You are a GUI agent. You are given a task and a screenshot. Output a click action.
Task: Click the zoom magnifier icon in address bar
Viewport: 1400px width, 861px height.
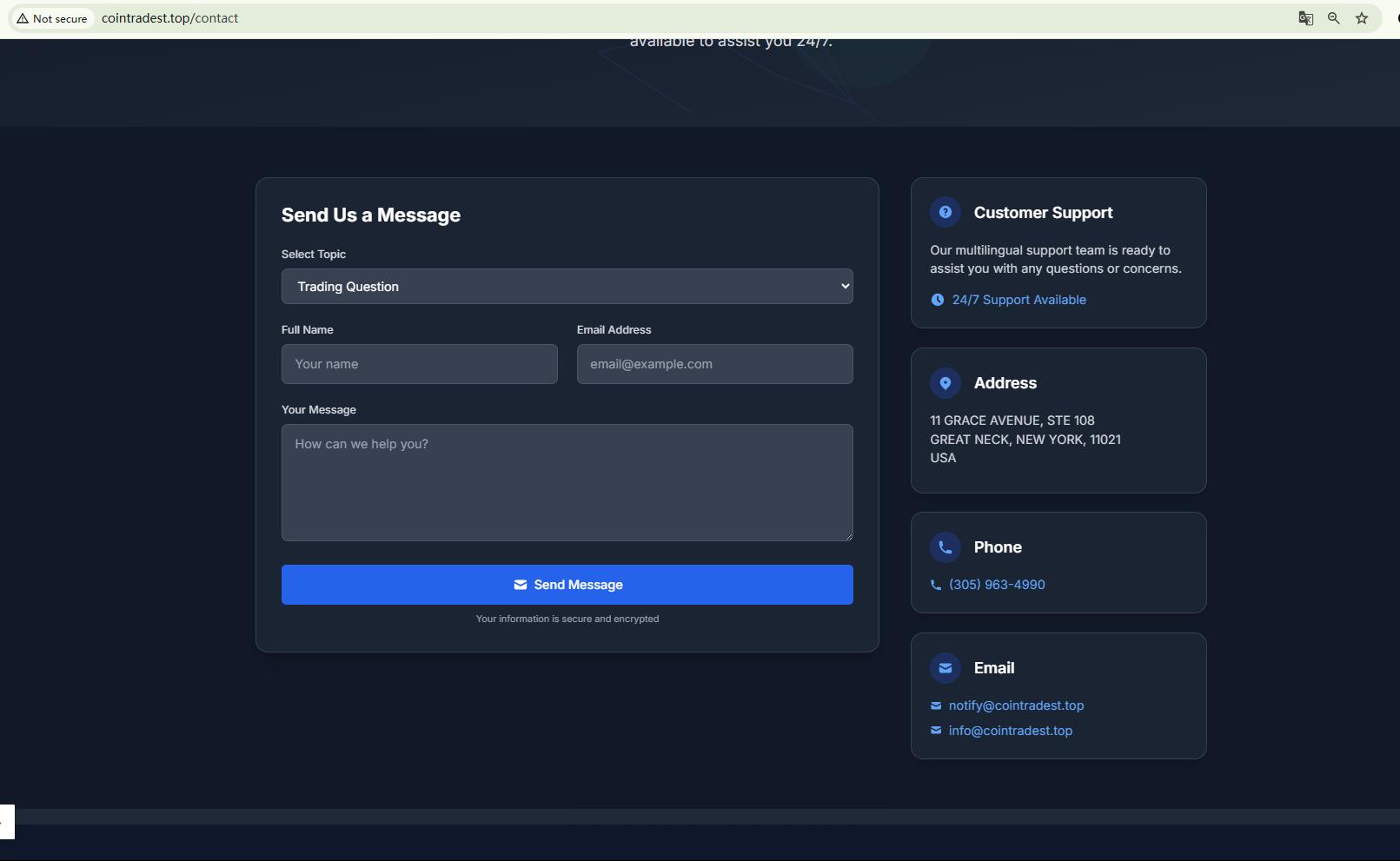pos(1333,18)
